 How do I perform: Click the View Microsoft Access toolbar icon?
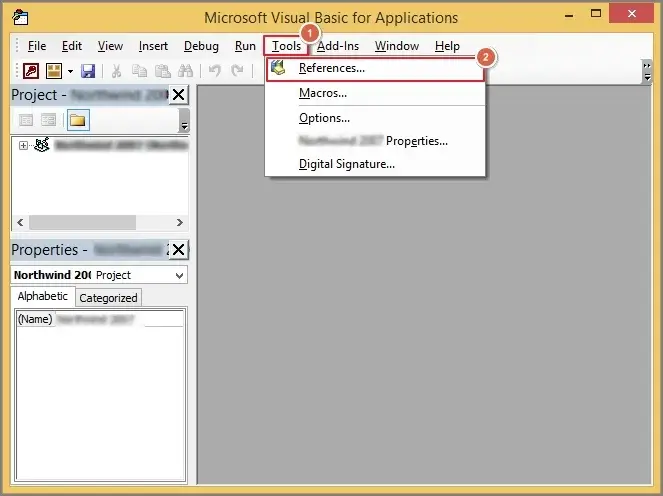31,71
